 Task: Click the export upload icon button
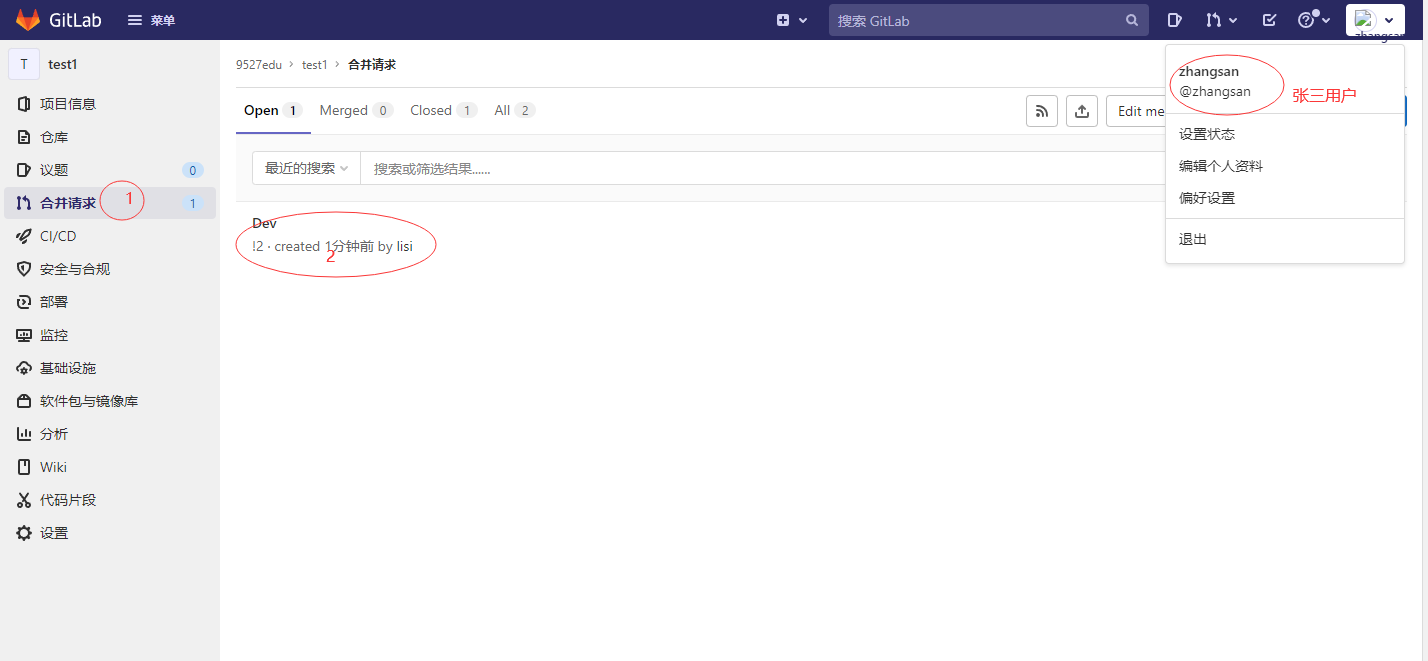(x=1082, y=111)
